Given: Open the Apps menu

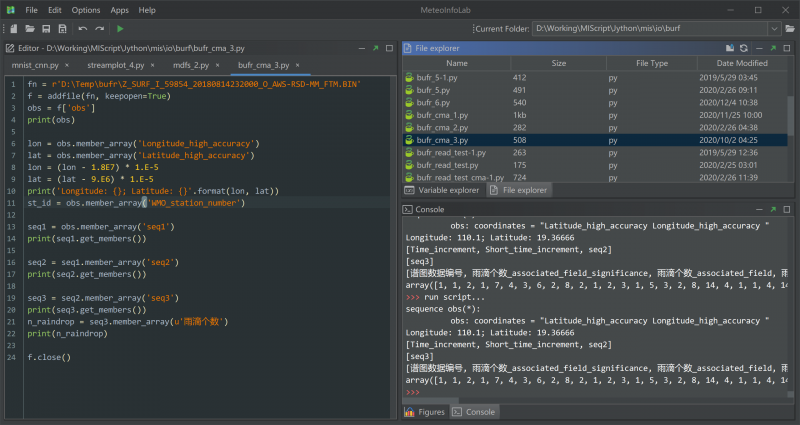Looking at the screenshot, I should coord(119,9).
